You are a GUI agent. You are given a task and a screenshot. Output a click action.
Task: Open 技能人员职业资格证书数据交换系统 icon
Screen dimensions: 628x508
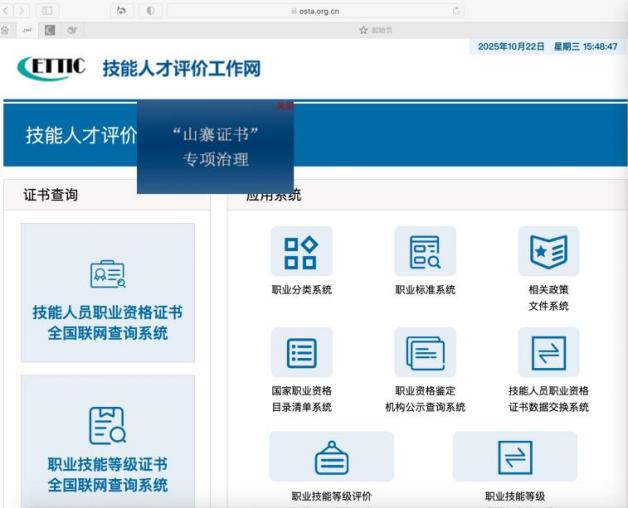548,352
